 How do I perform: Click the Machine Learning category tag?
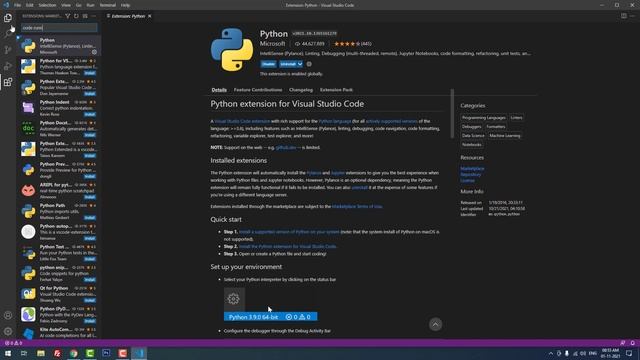pos(505,136)
